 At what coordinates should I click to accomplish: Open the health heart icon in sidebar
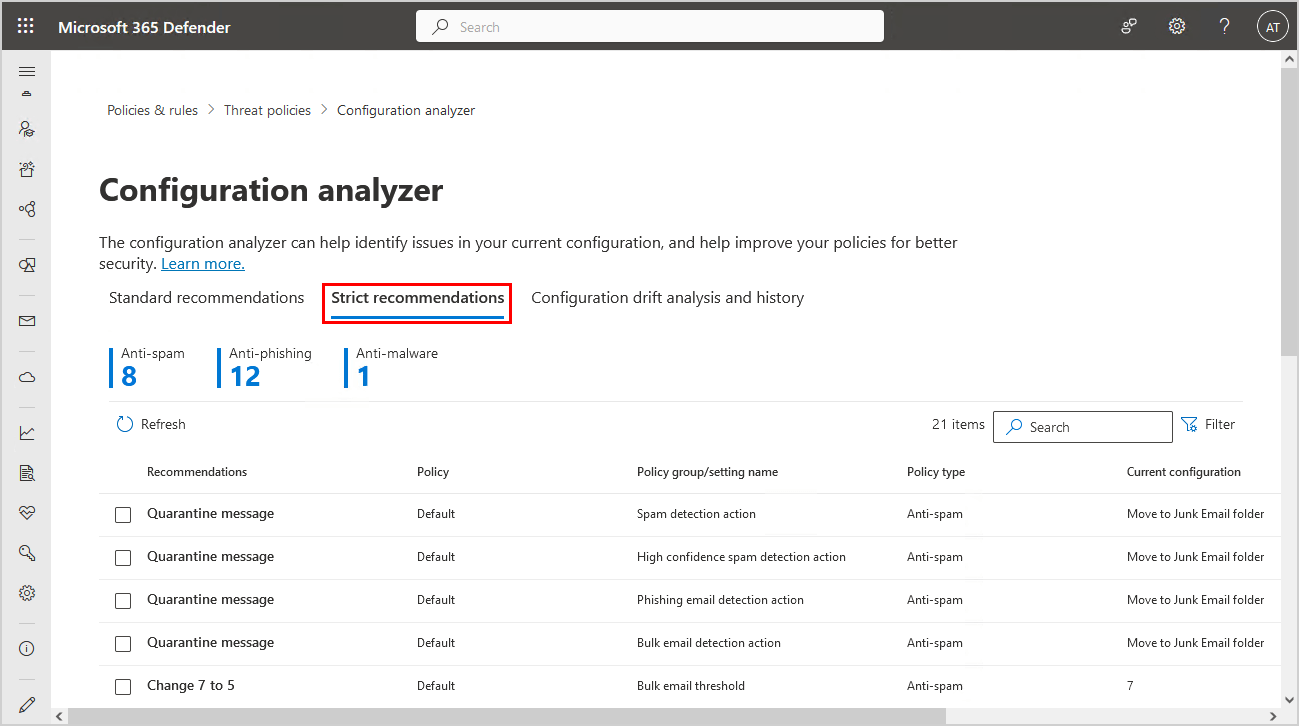pos(27,513)
